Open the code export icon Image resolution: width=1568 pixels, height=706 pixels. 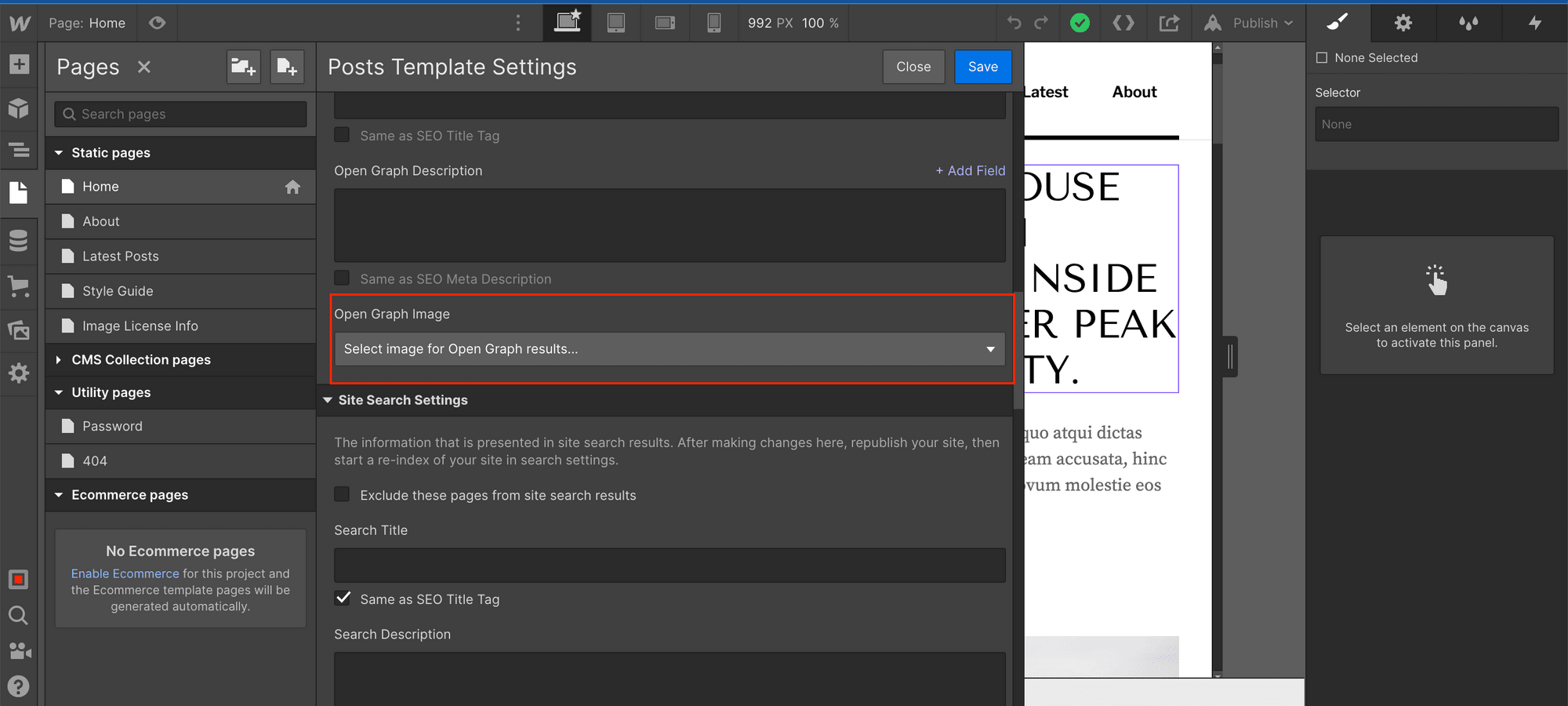[1123, 23]
